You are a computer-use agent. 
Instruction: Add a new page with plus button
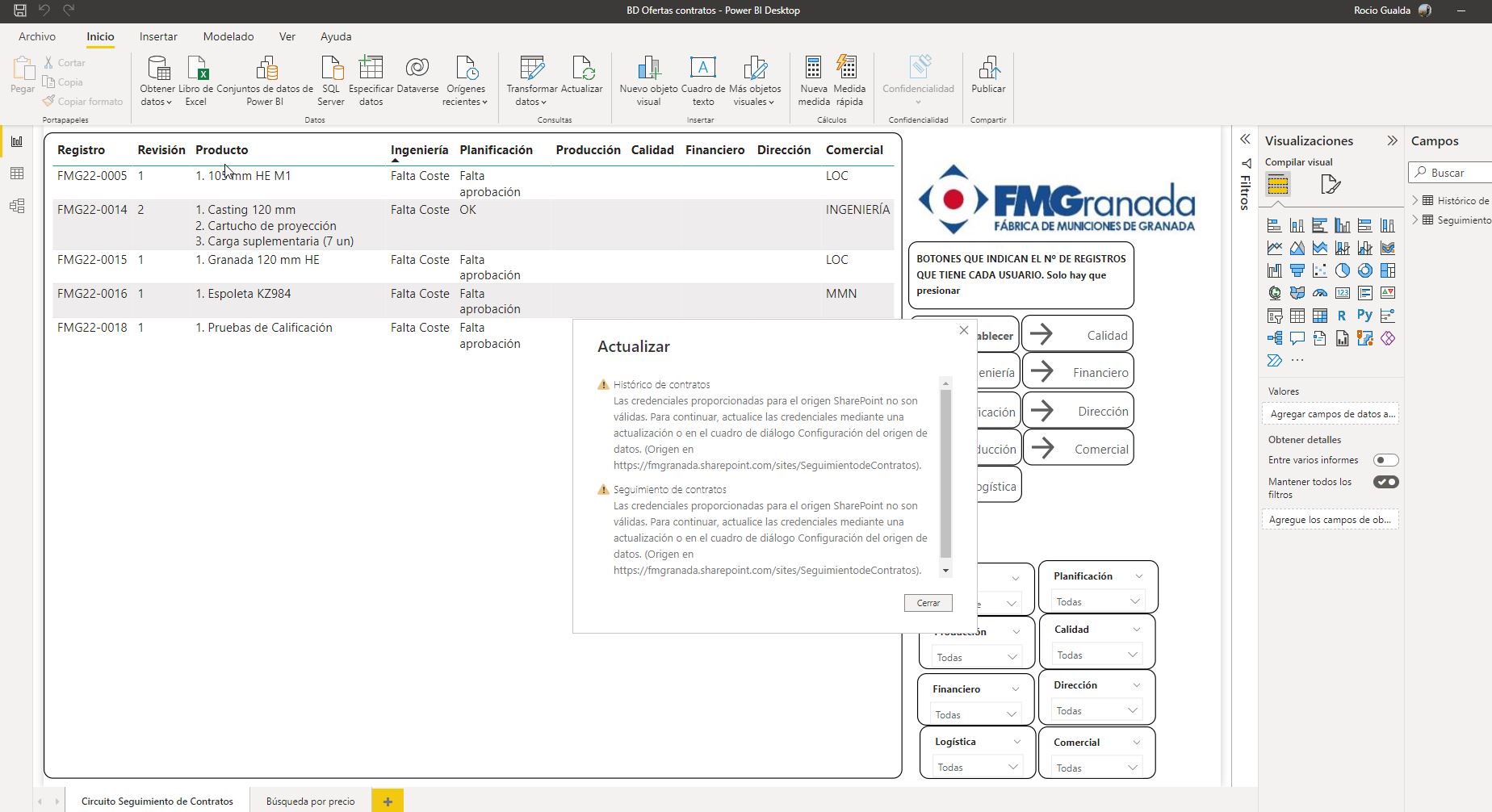(x=388, y=802)
